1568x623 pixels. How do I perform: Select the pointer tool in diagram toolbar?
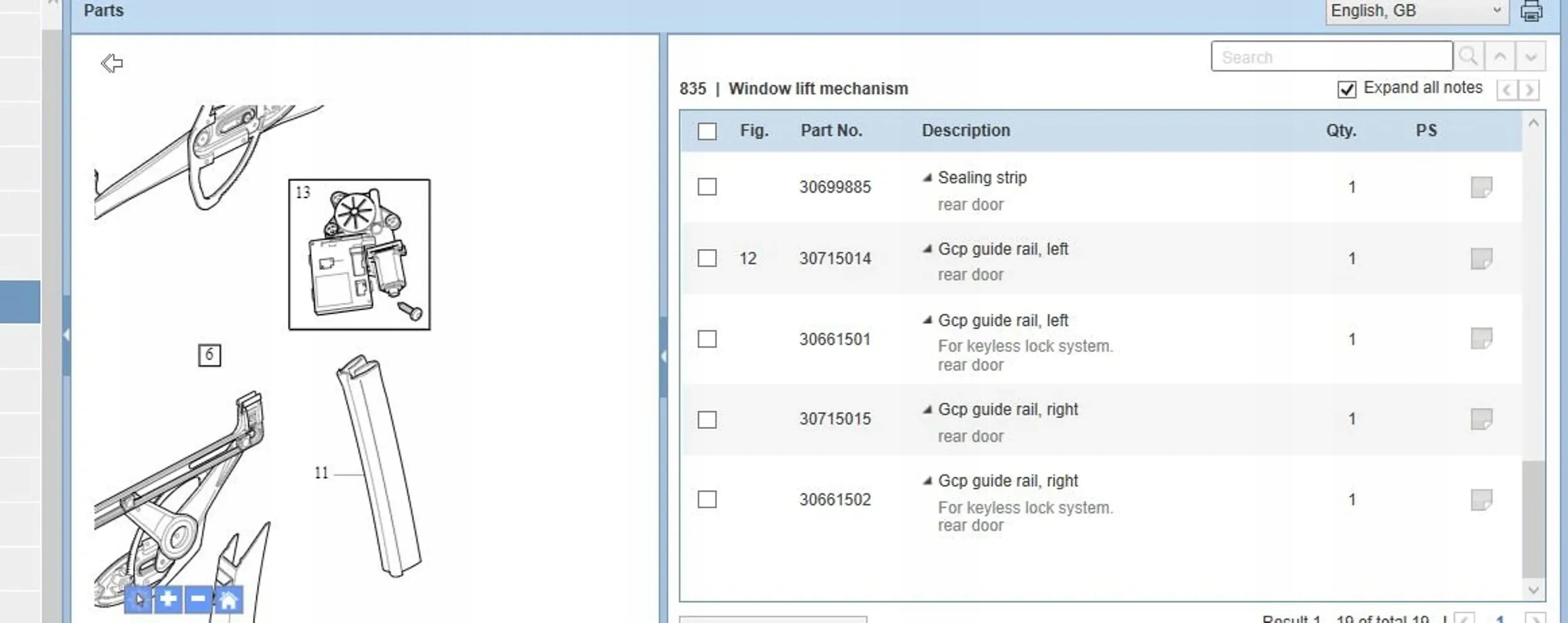pyautogui.click(x=138, y=600)
